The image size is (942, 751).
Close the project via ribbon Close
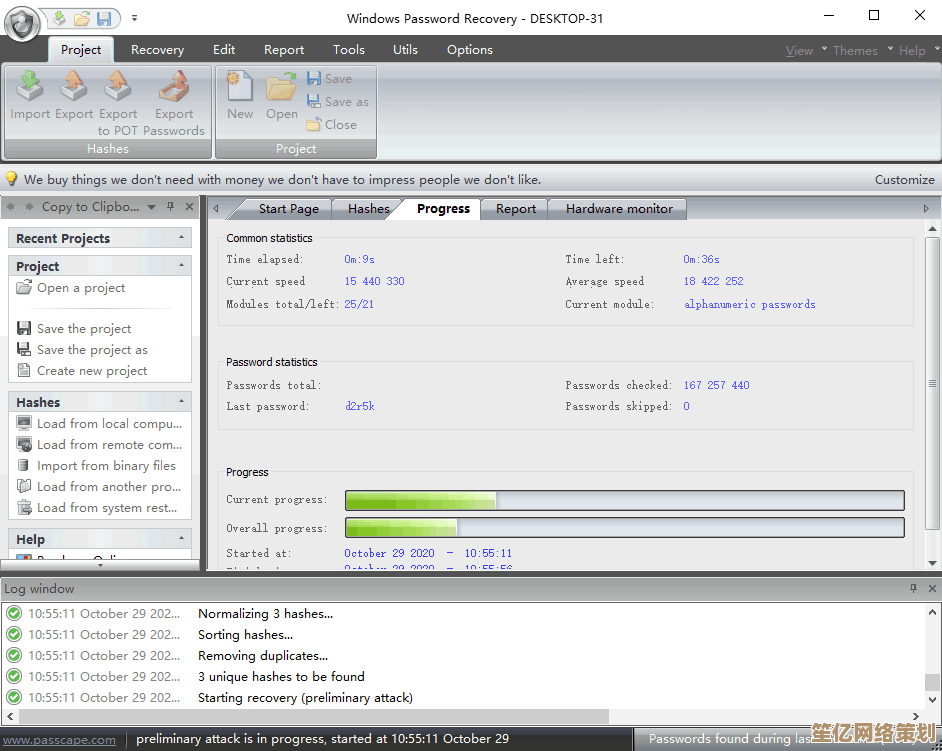click(332, 125)
